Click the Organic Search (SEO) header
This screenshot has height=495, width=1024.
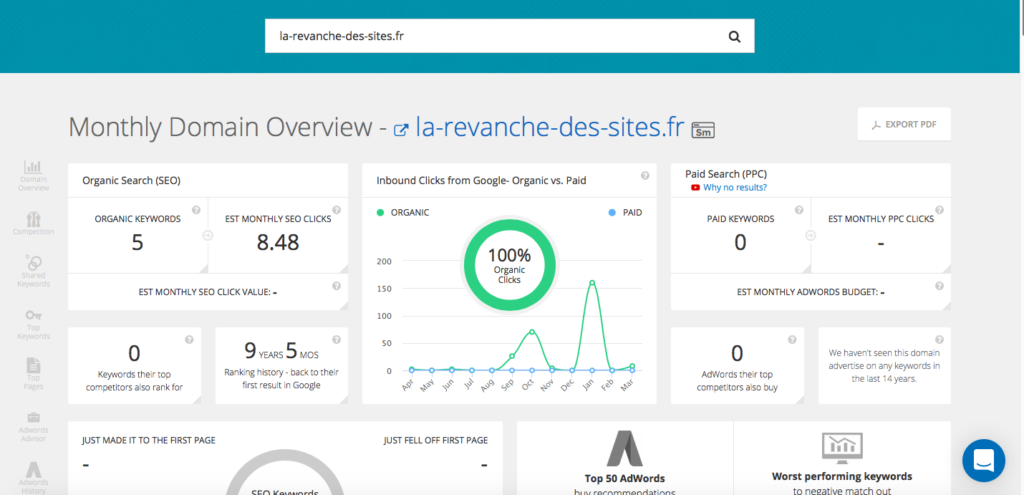(131, 181)
